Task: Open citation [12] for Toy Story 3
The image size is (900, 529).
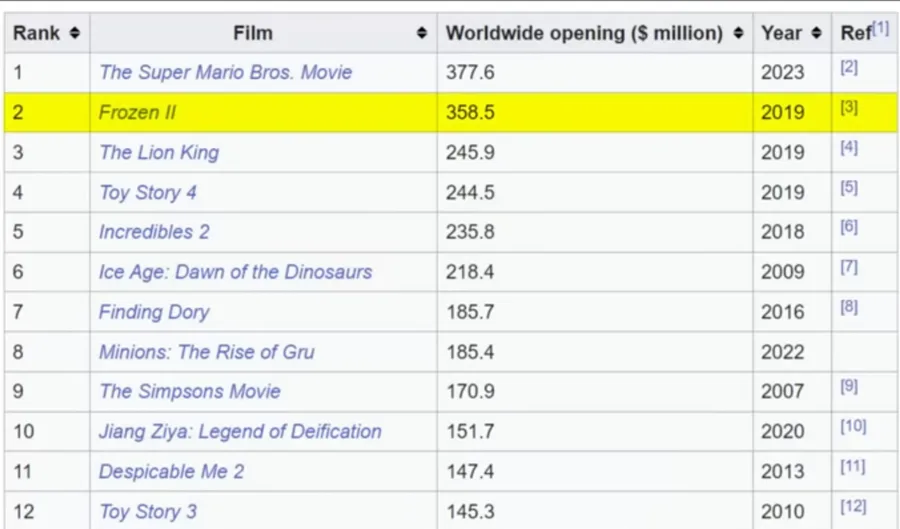Action: (853, 506)
